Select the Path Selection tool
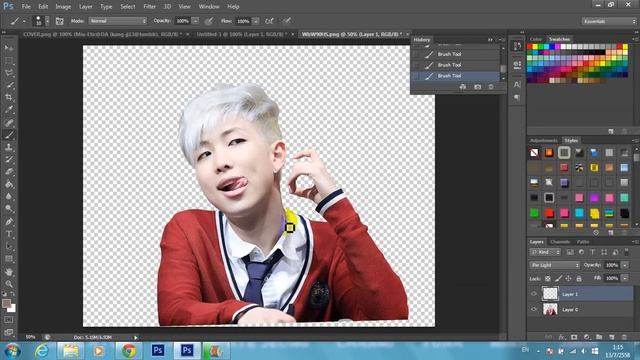 coord(9,246)
